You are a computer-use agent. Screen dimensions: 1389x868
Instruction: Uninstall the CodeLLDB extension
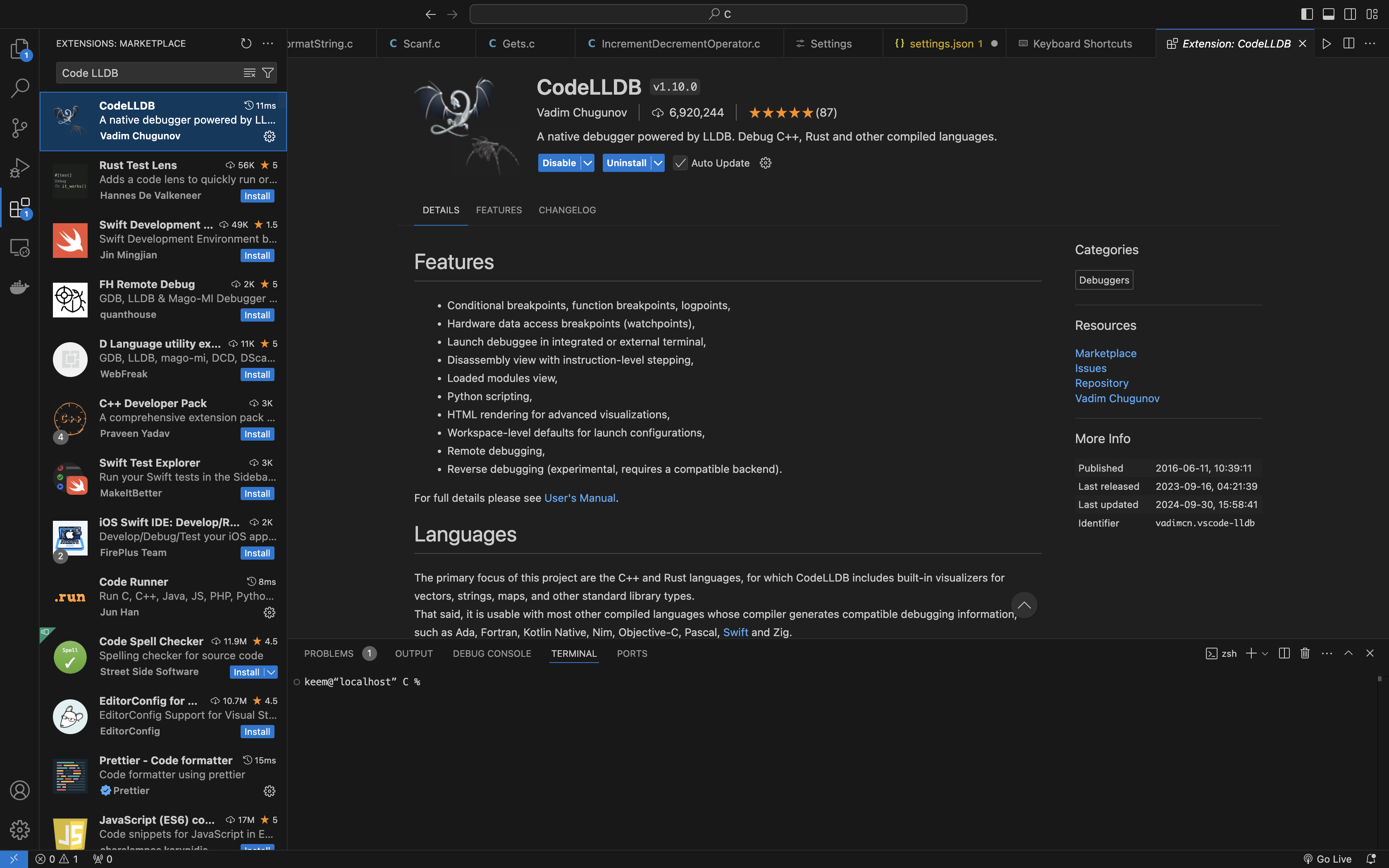pos(626,163)
